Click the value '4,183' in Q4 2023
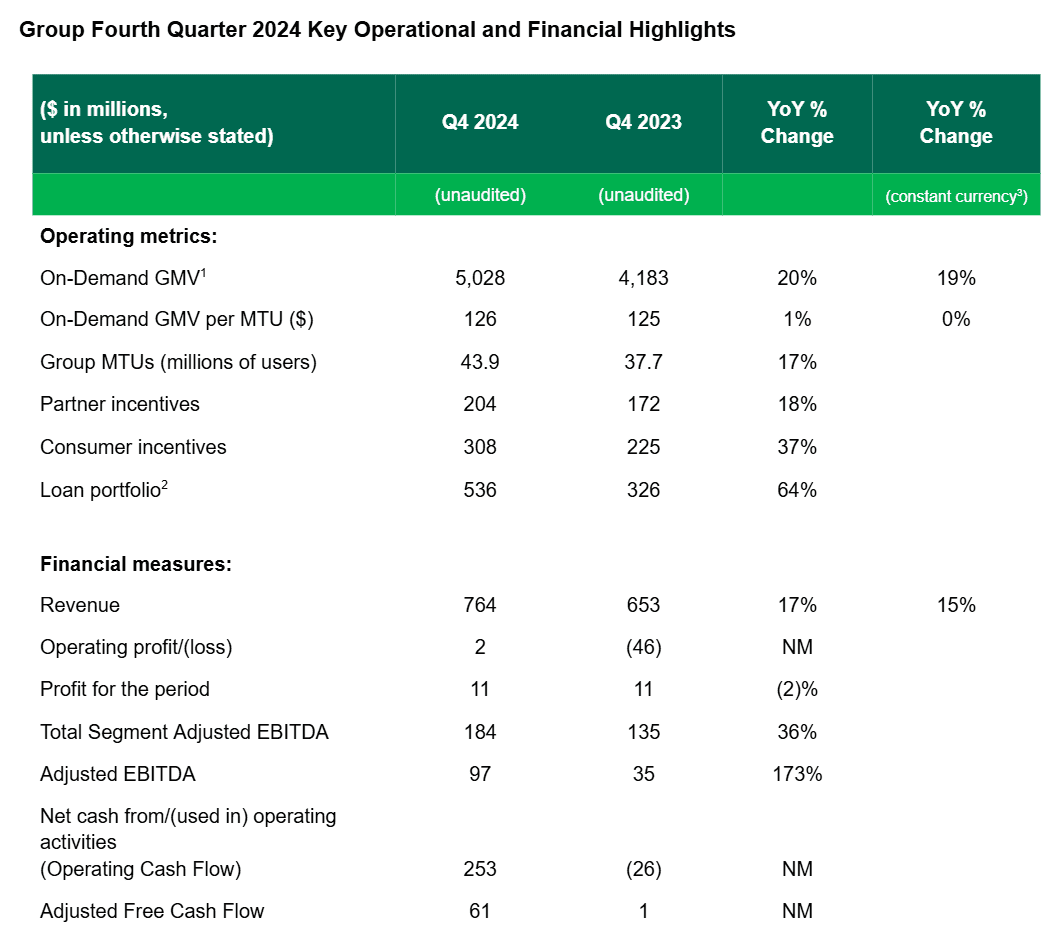 click(643, 278)
